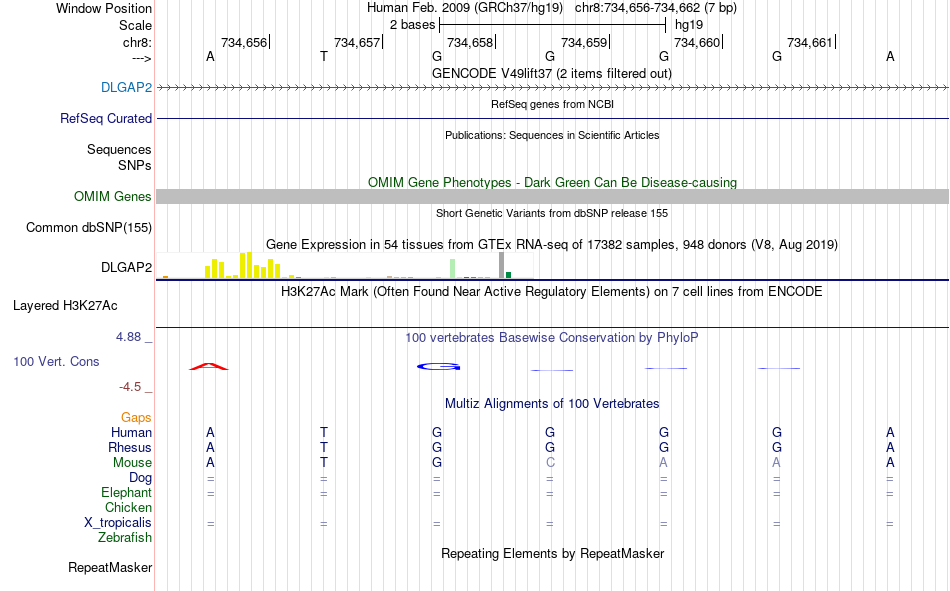Click the X_tropicalis species label
The width and height of the screenshot is (950, 591).
coord(118,523)
